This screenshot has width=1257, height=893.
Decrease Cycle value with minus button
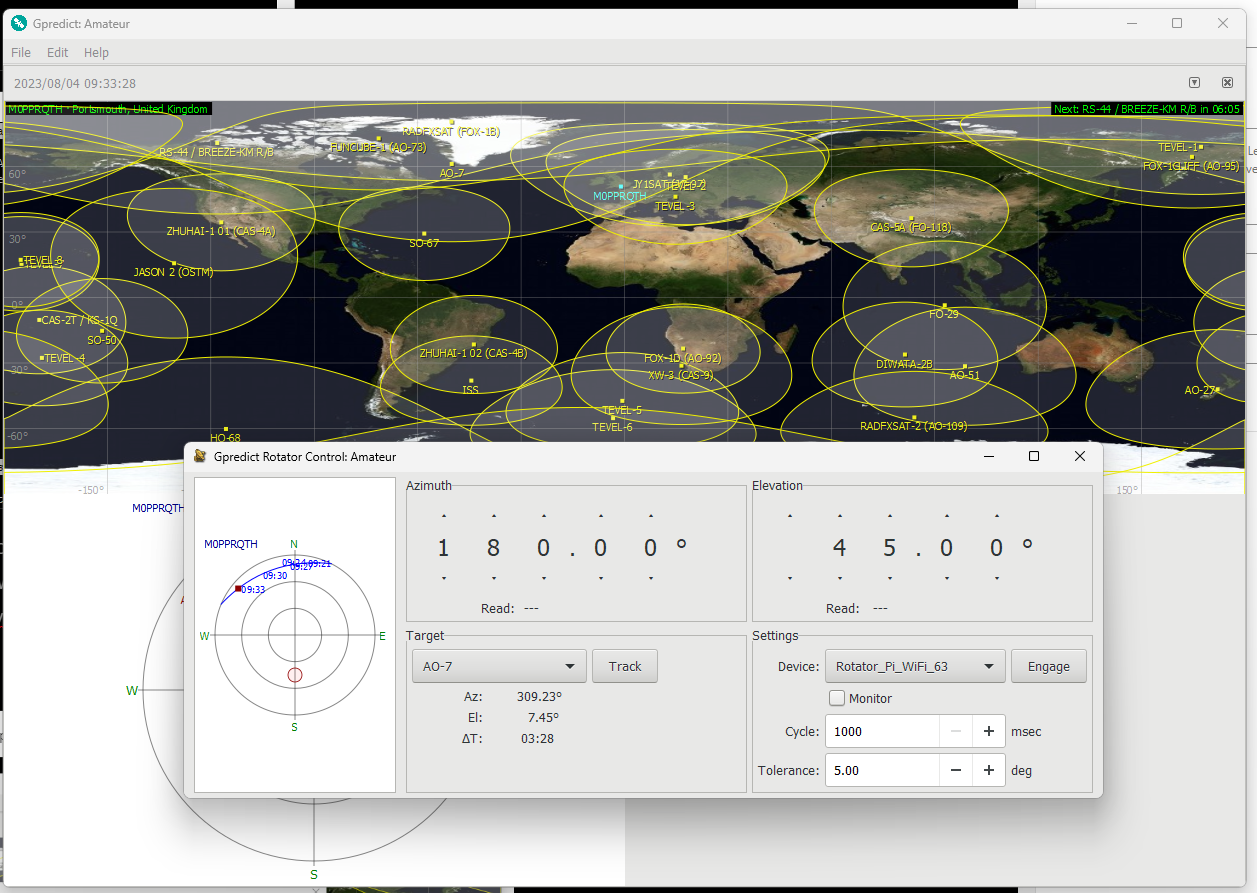click(956, 731)
